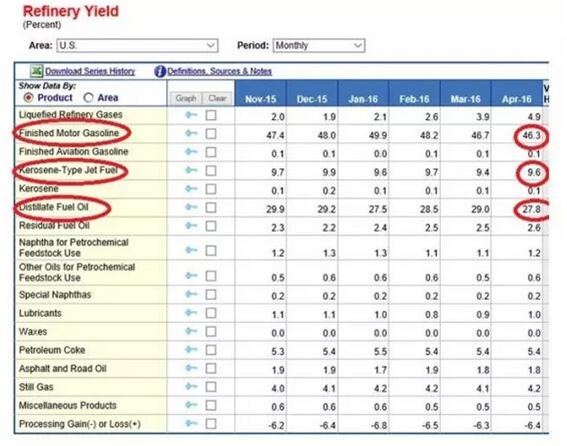Tick the Lubricants checkbox
Image resolution: width=567 pixels, height=446 pixels.
point(211,313)
